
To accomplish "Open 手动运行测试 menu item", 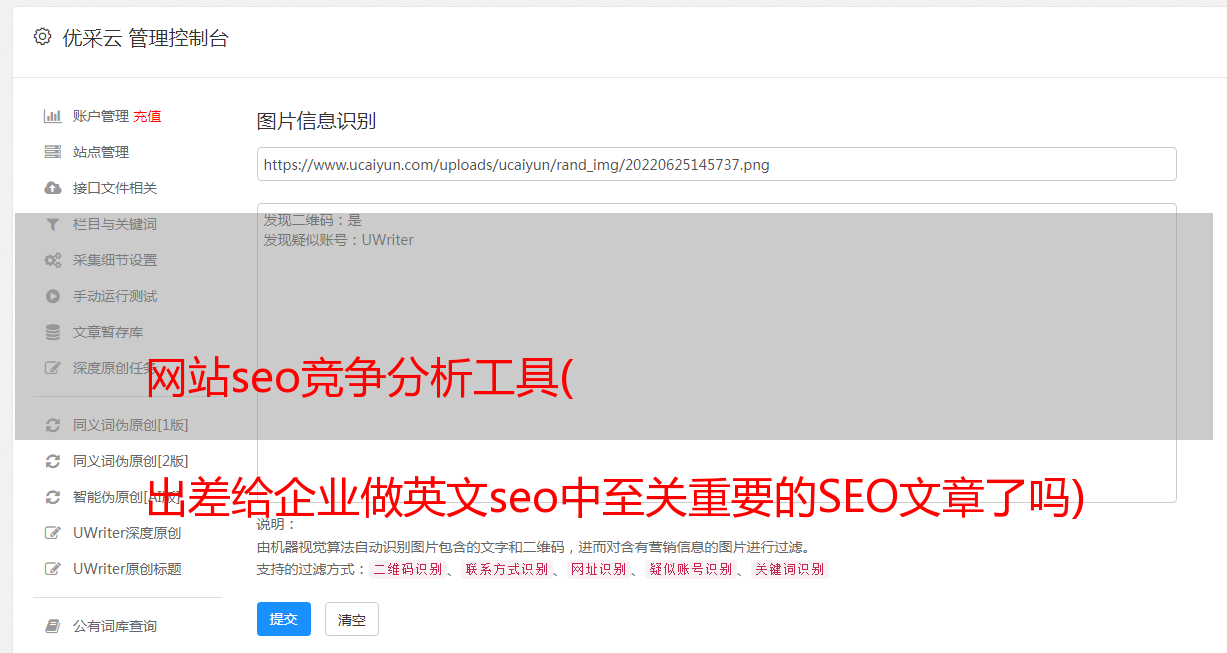I will 115,296.
